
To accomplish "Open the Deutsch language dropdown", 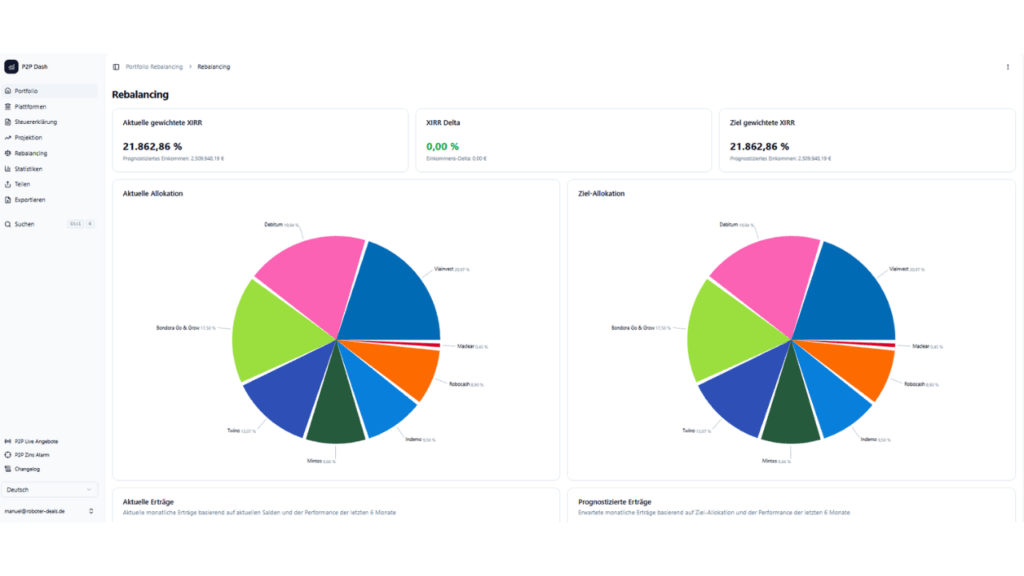I will [x=50, y=490].
